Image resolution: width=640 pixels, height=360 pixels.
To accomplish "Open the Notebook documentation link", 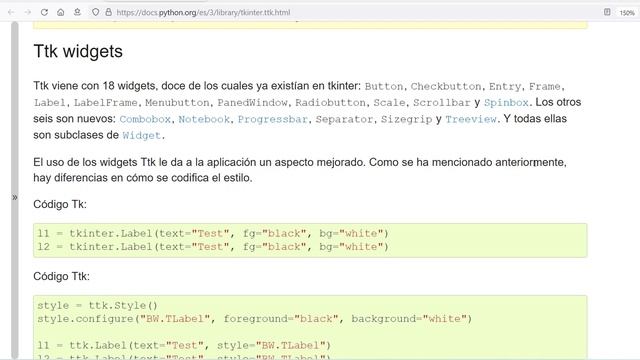I will (x=204, y=119).
